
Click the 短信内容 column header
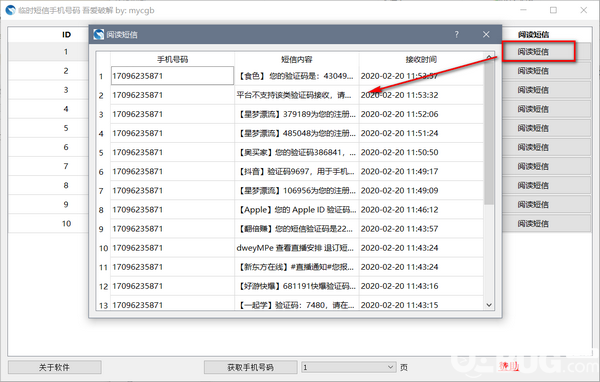297,59
